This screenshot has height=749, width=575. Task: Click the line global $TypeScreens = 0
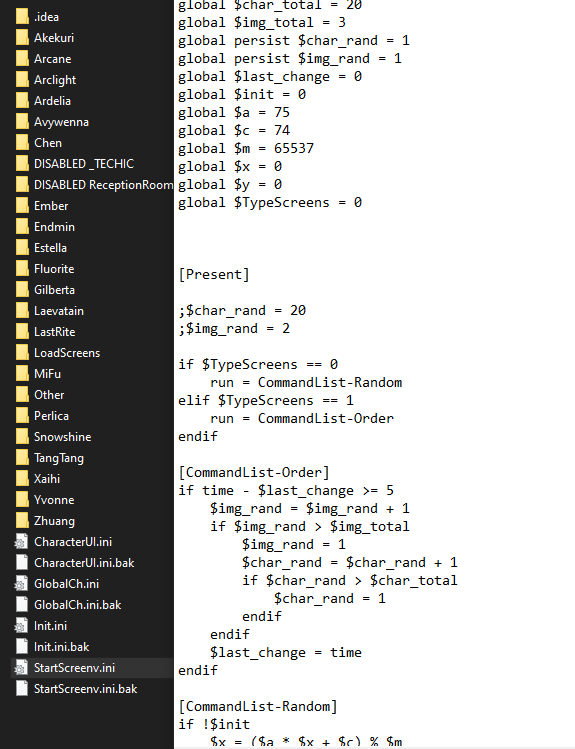pos(270,203)
